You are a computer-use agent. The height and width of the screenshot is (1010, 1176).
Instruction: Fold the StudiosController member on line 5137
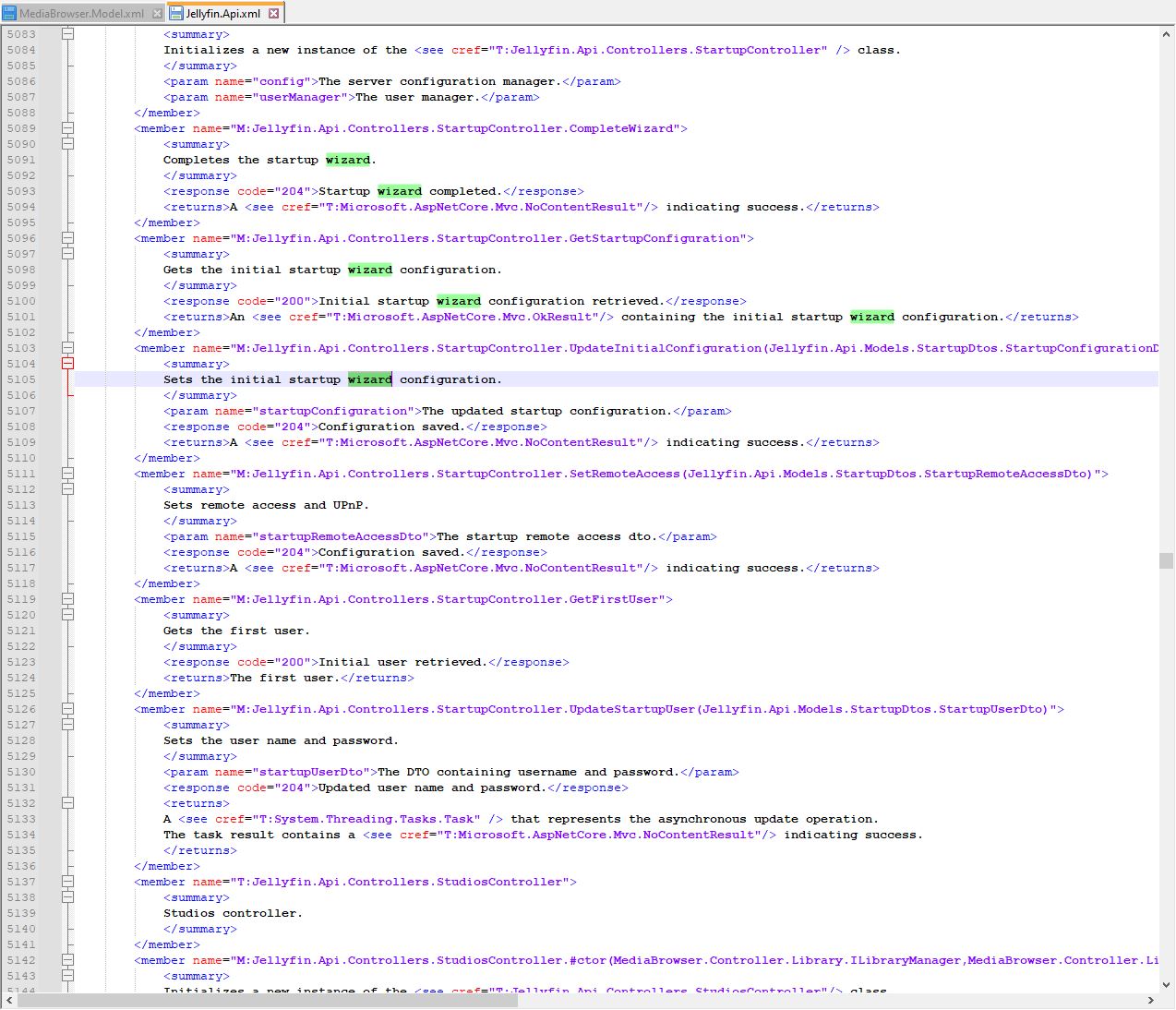tap(67, 882)
